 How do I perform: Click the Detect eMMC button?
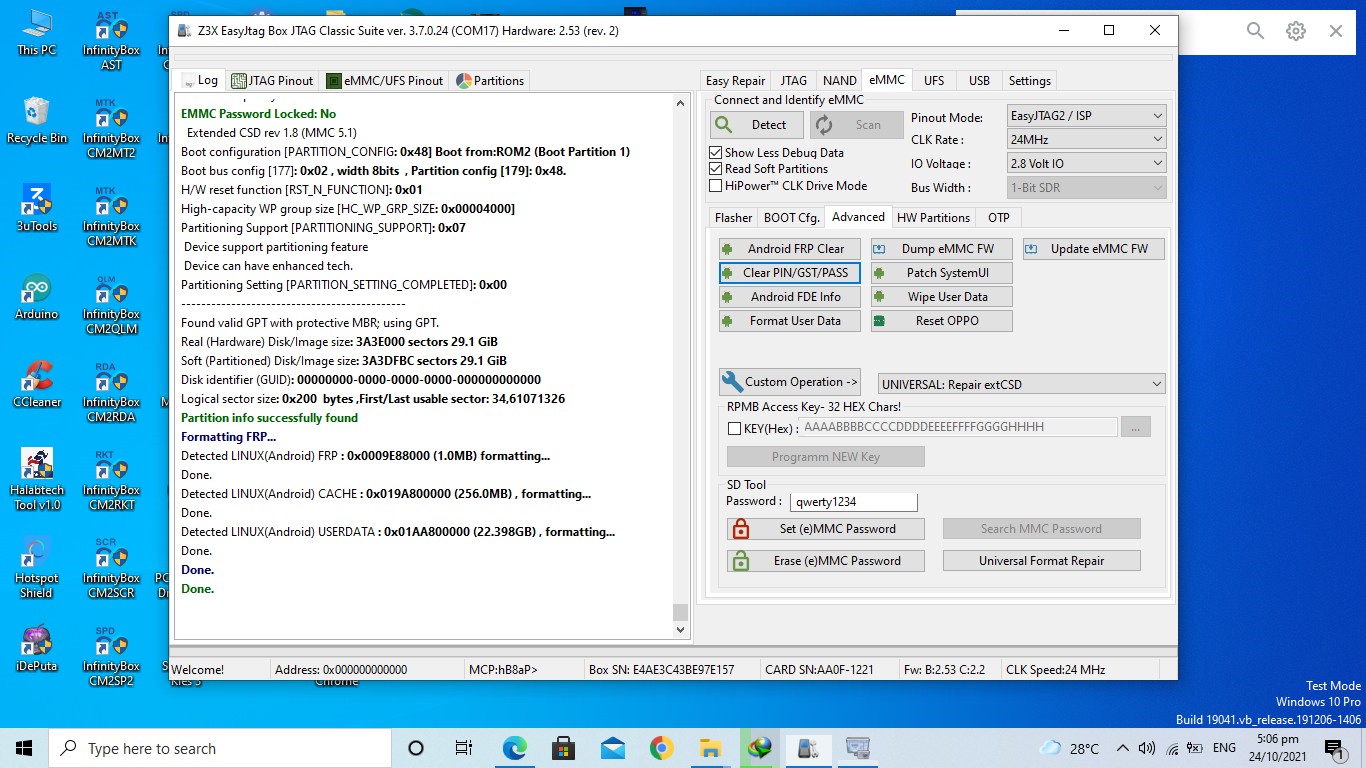pyautogui.click(x=756, y=125)
